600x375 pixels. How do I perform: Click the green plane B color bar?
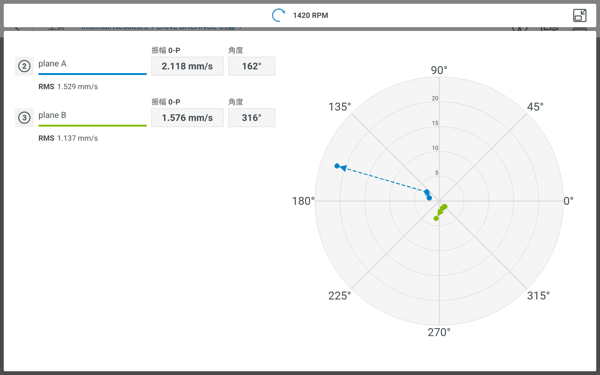pos(92,126)
